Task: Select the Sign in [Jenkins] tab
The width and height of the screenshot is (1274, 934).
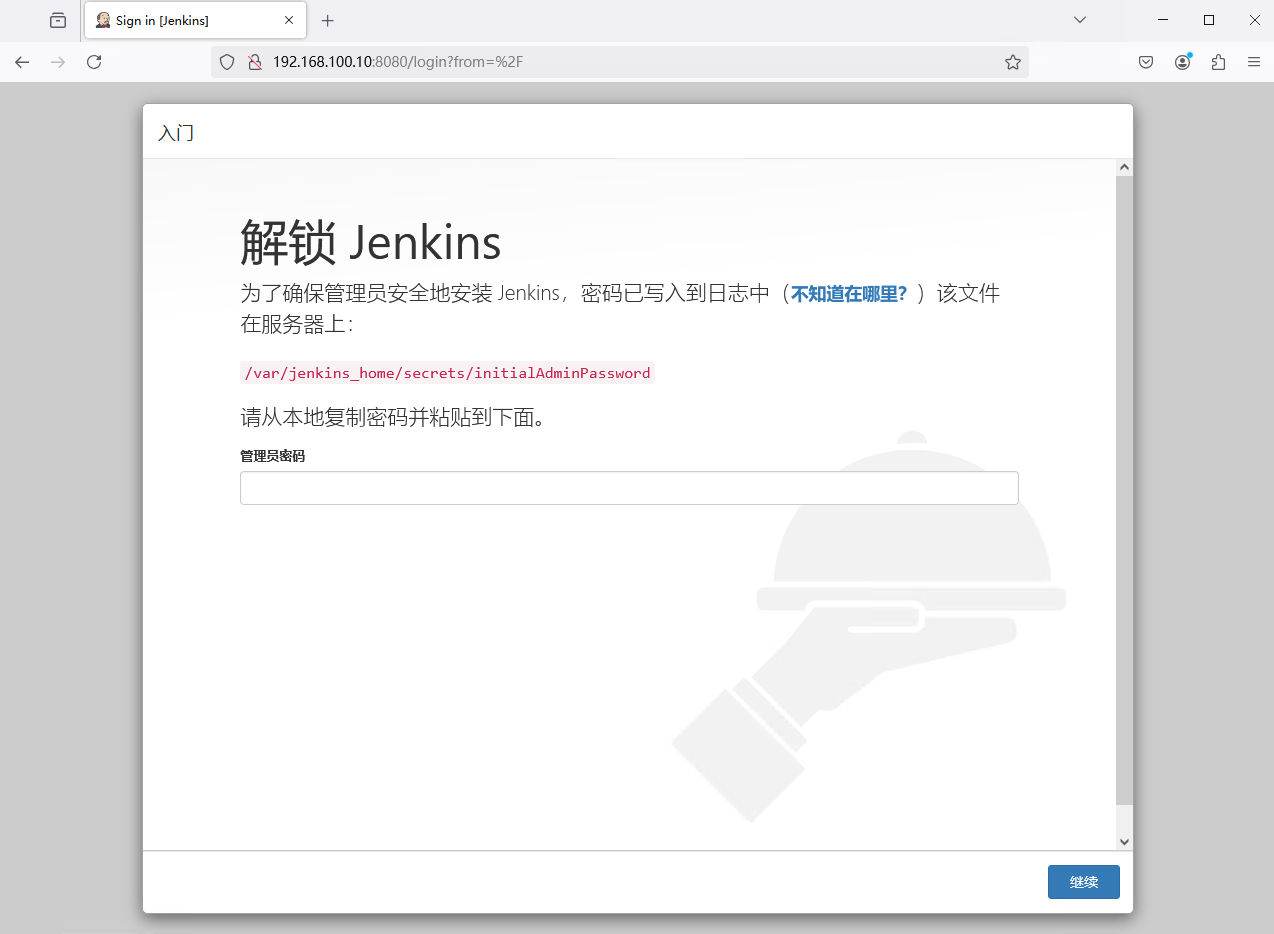Action: click(180, 20)
